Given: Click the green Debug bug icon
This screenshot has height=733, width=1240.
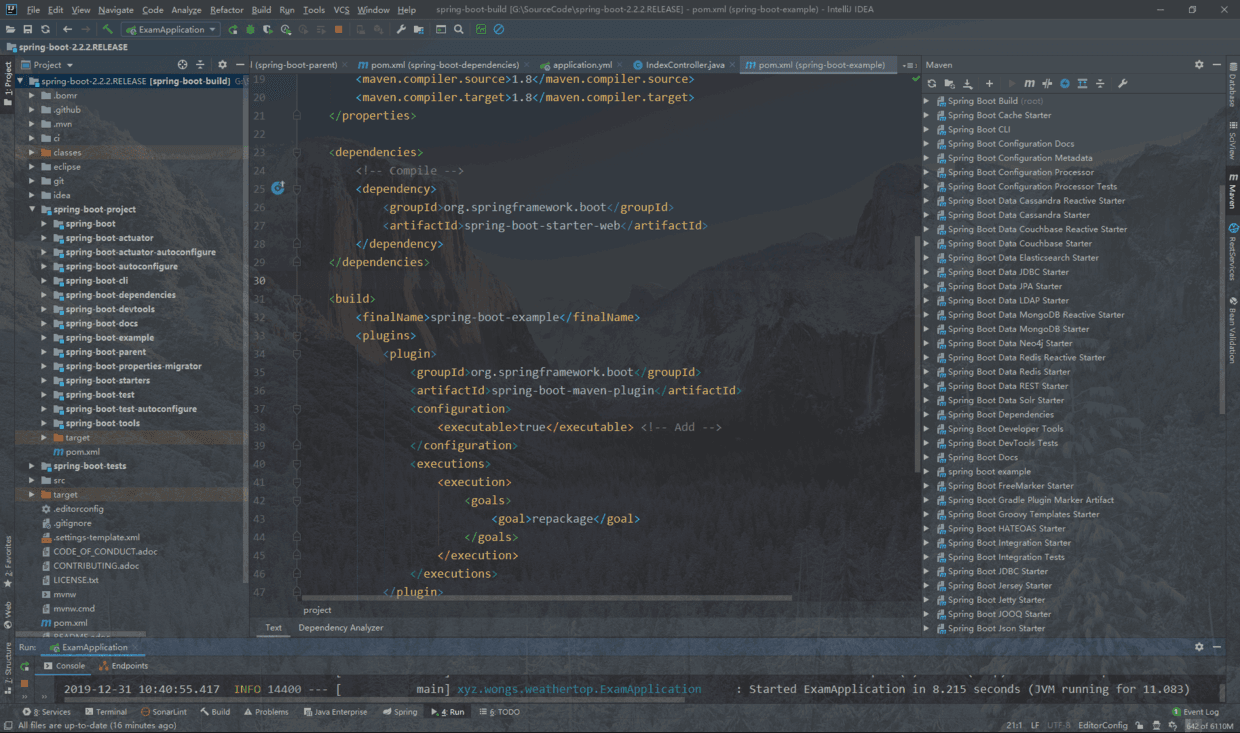Looking at the screenshot, I should pos(251,29).
